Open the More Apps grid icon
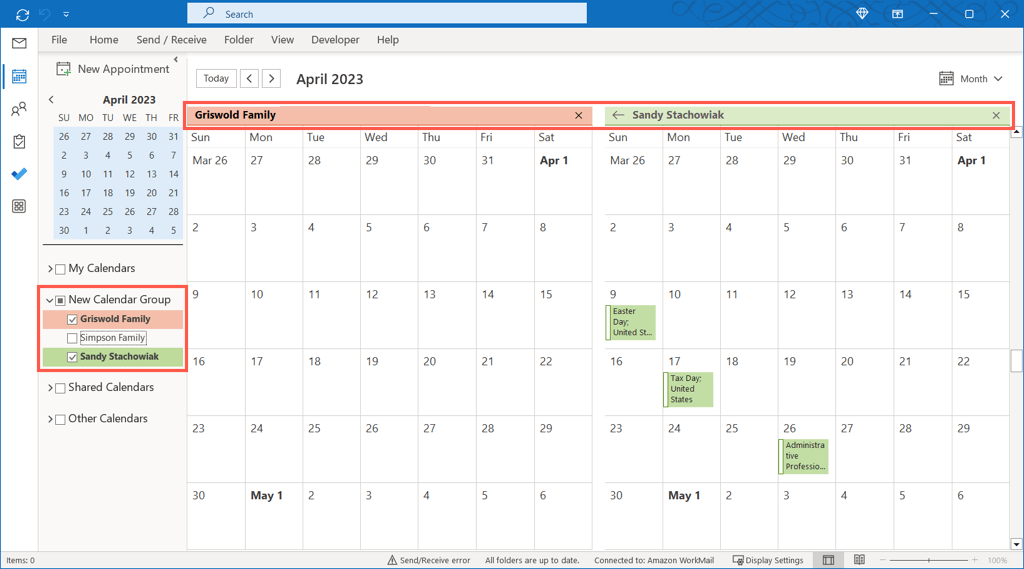This screenshot has width=1024, height=569. [19, 206]
